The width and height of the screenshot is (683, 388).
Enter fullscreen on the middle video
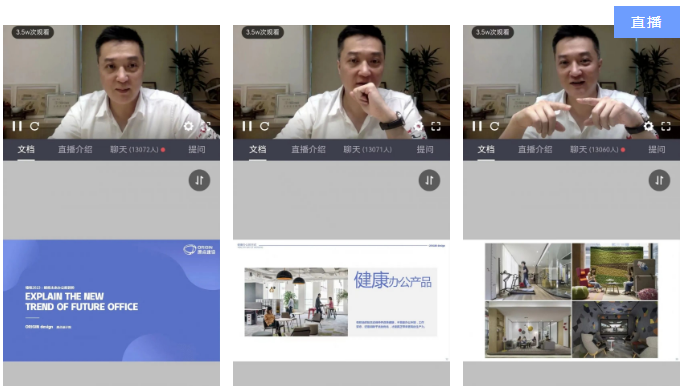pyautogui.click(x=436, y=126)
